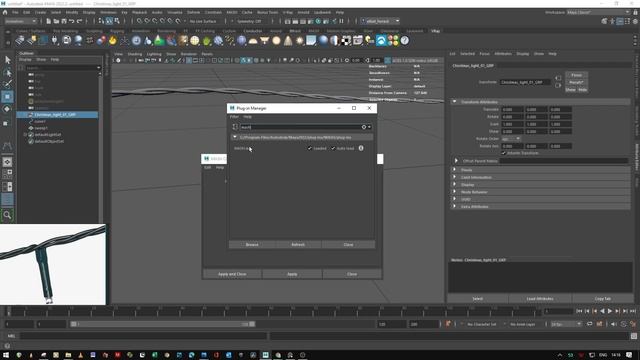This screenshot has height=360, width=640.
Task: Click the time slider track
Action: coord(273,311)
